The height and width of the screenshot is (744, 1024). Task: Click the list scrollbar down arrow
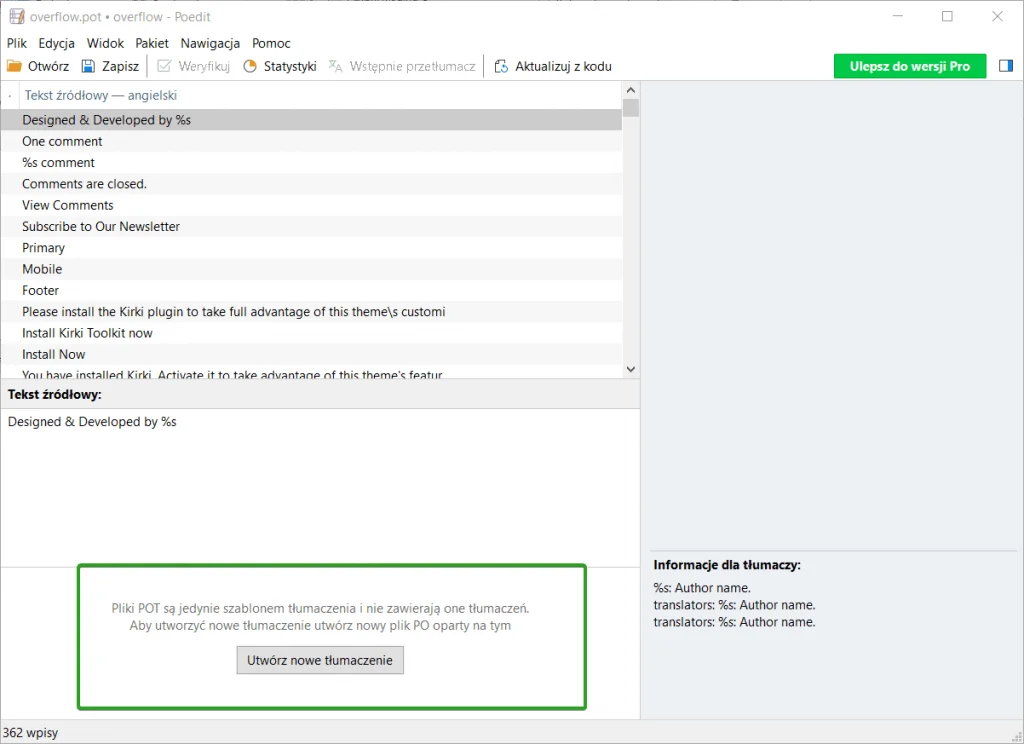point(631,369)
